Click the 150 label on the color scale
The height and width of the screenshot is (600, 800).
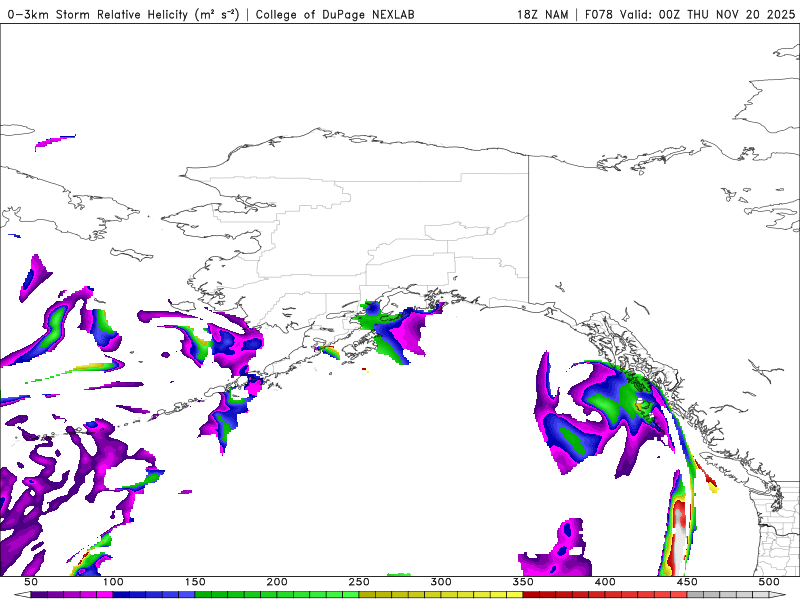(195, 582)
